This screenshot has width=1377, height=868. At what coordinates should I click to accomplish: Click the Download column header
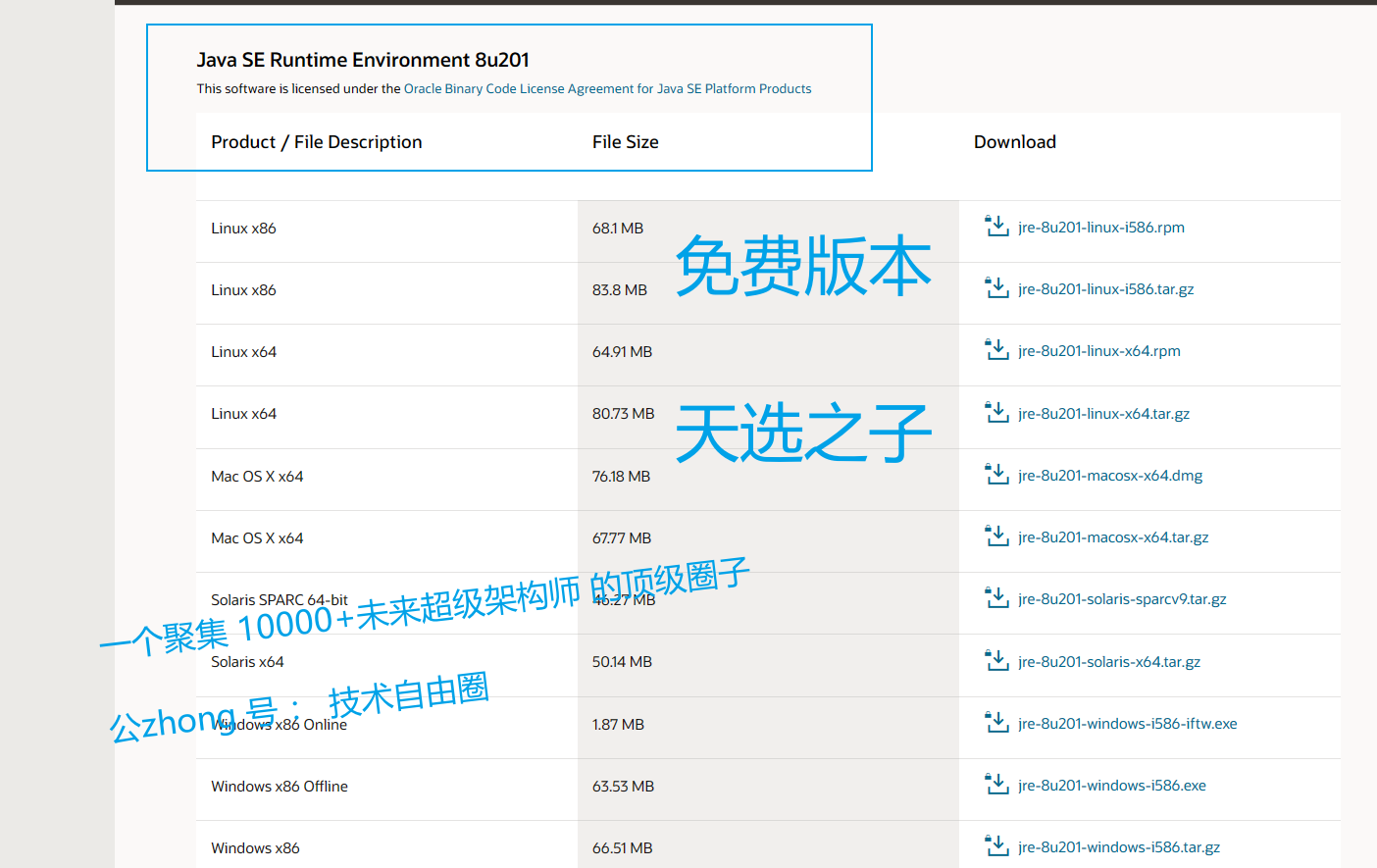tap(1015, 142)
